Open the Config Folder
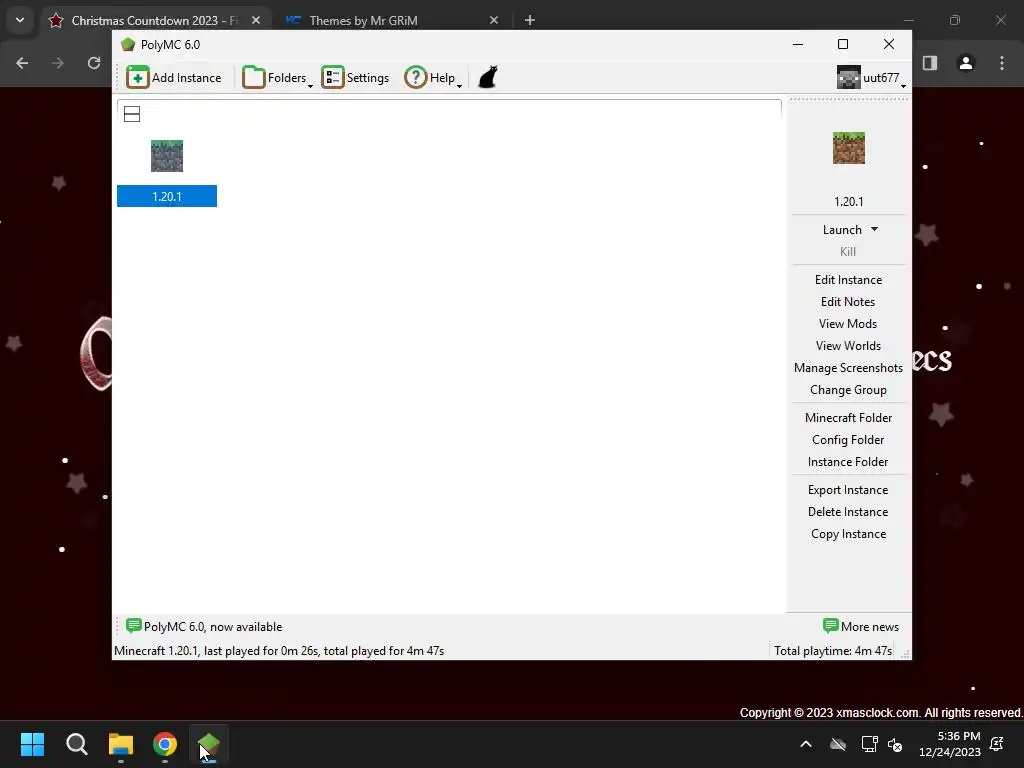 [x=848, y=440]
